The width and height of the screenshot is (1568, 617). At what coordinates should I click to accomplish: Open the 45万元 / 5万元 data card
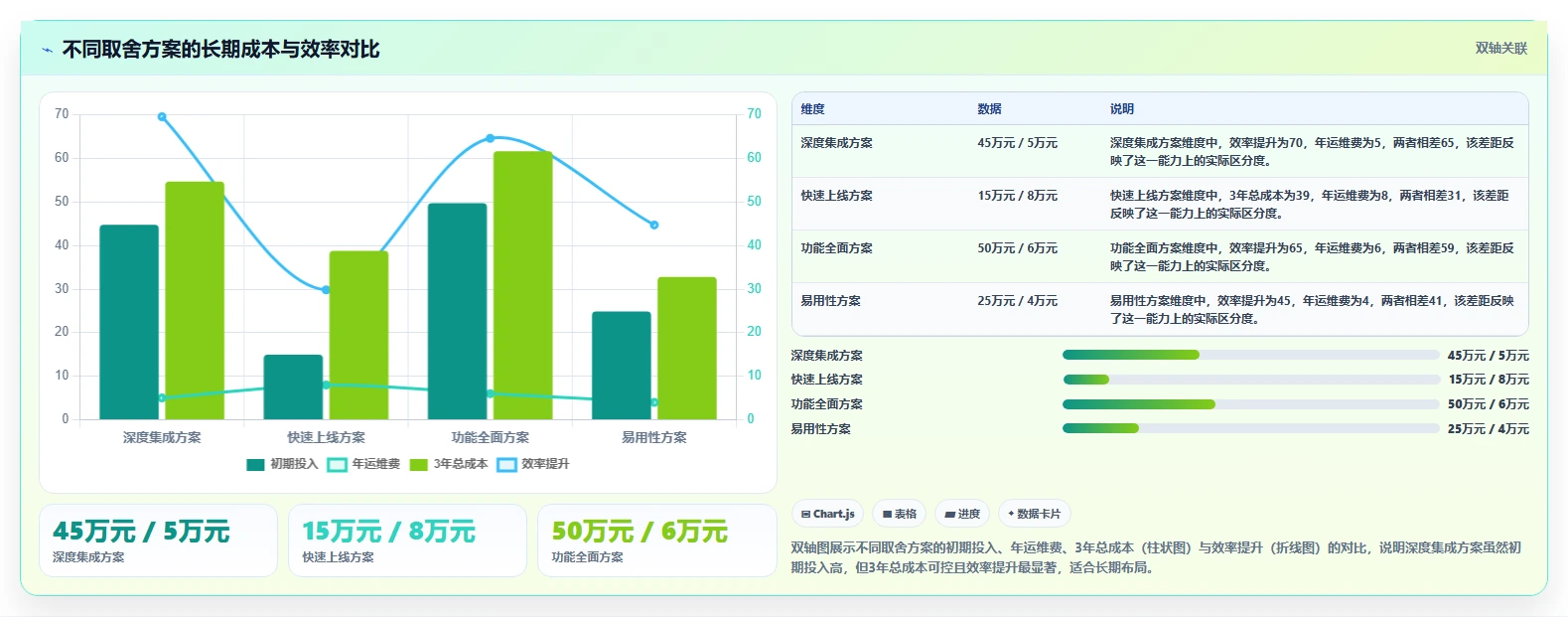click(158, 540)
